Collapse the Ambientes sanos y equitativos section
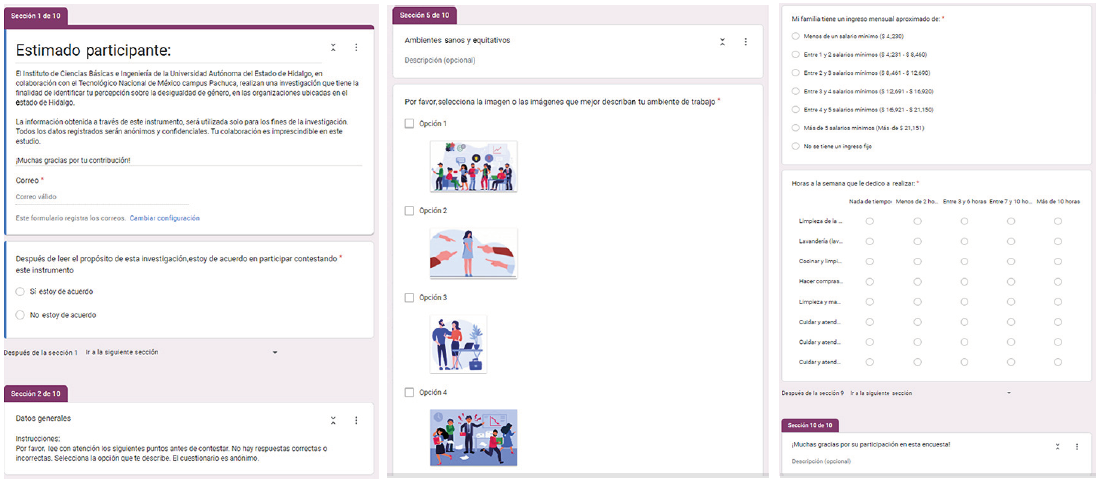This screenshot has height=482, width=1099. pyautogui.click(x=722, y=42)
